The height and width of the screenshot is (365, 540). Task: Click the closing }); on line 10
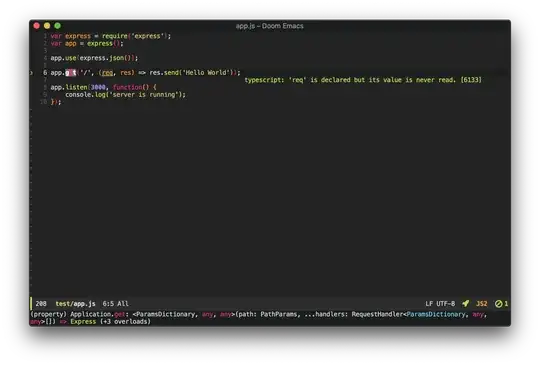pos(56,102)
